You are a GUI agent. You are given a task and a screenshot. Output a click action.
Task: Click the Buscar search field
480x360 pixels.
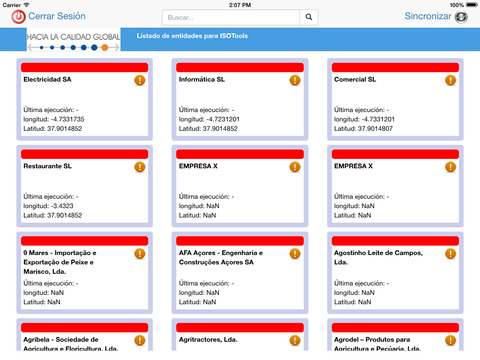[x=231, y=17]
